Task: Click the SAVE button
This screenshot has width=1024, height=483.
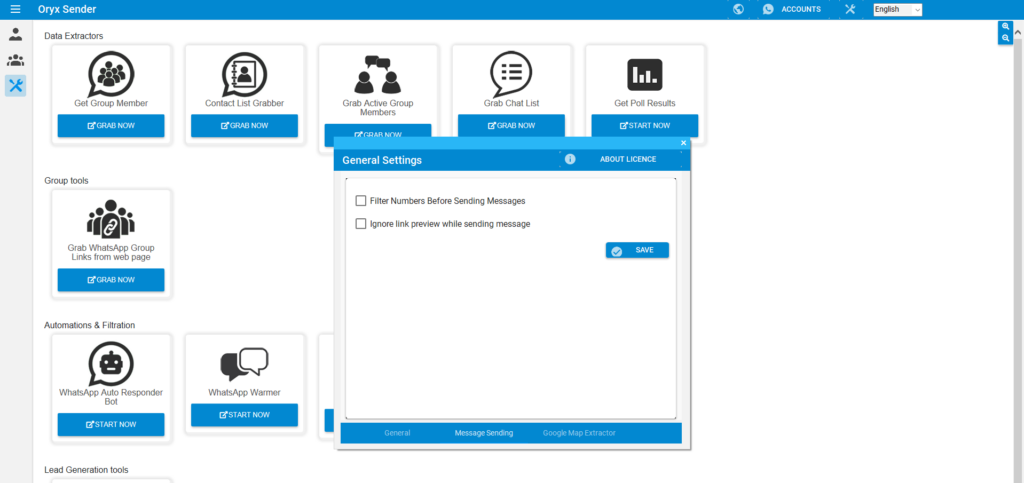Action: point(637,250)
